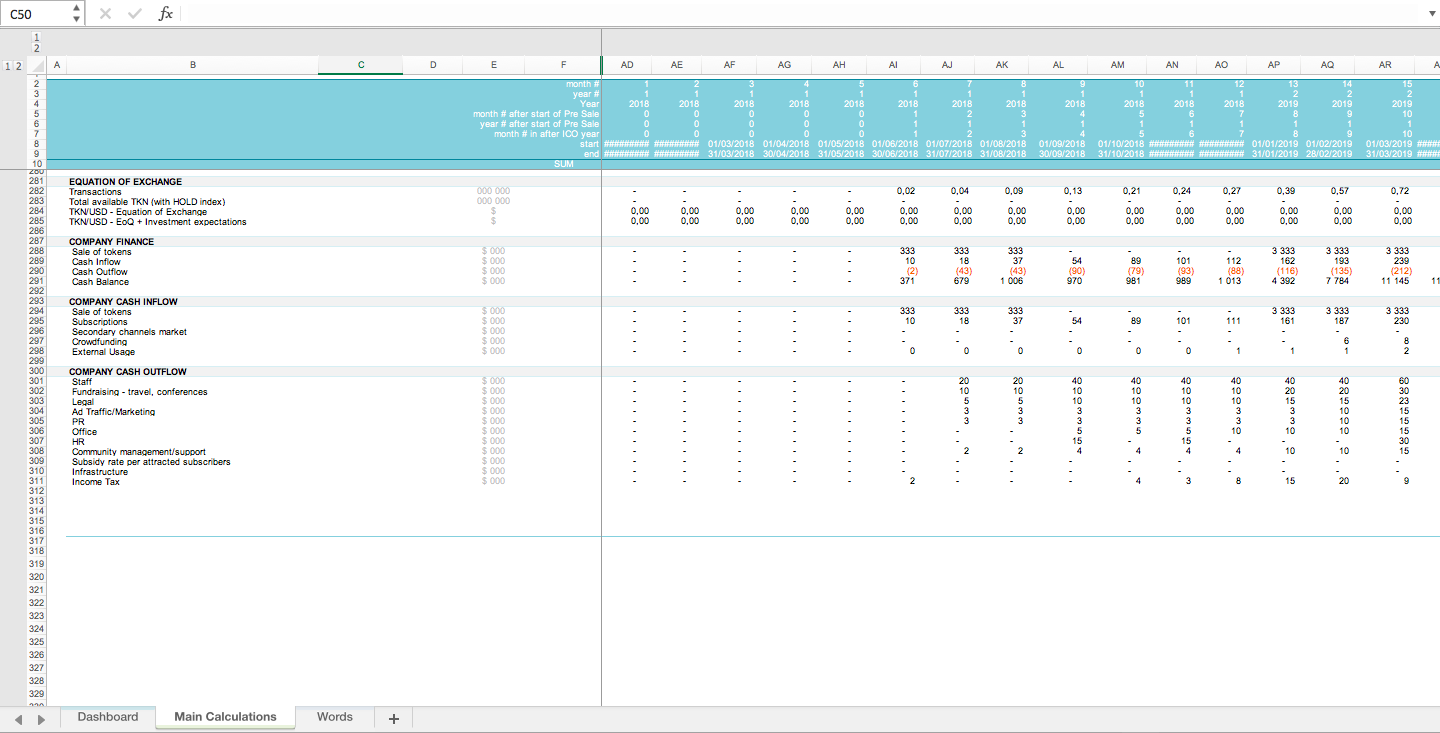
Task: Select column C header
Action: coord(360,66)
